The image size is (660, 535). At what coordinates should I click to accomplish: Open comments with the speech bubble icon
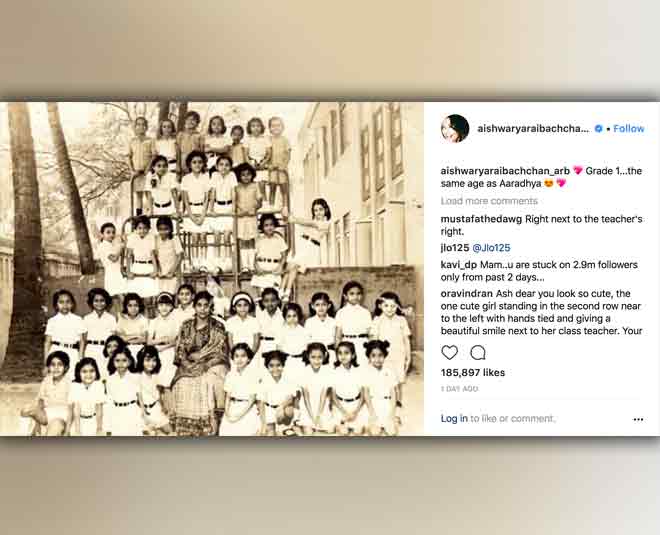coord(478,352)
